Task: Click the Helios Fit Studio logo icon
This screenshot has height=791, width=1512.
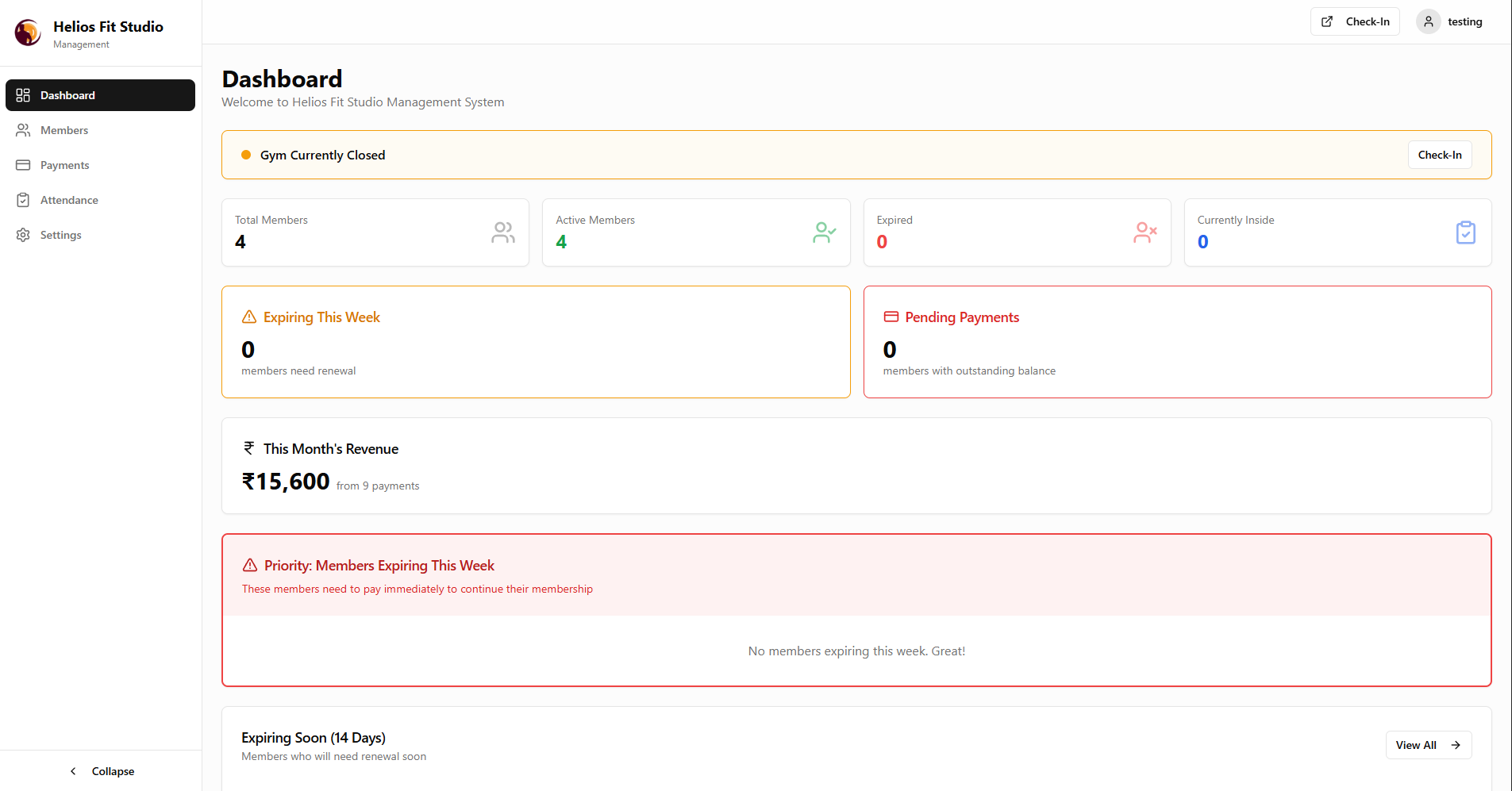Action: coord(28,33)
